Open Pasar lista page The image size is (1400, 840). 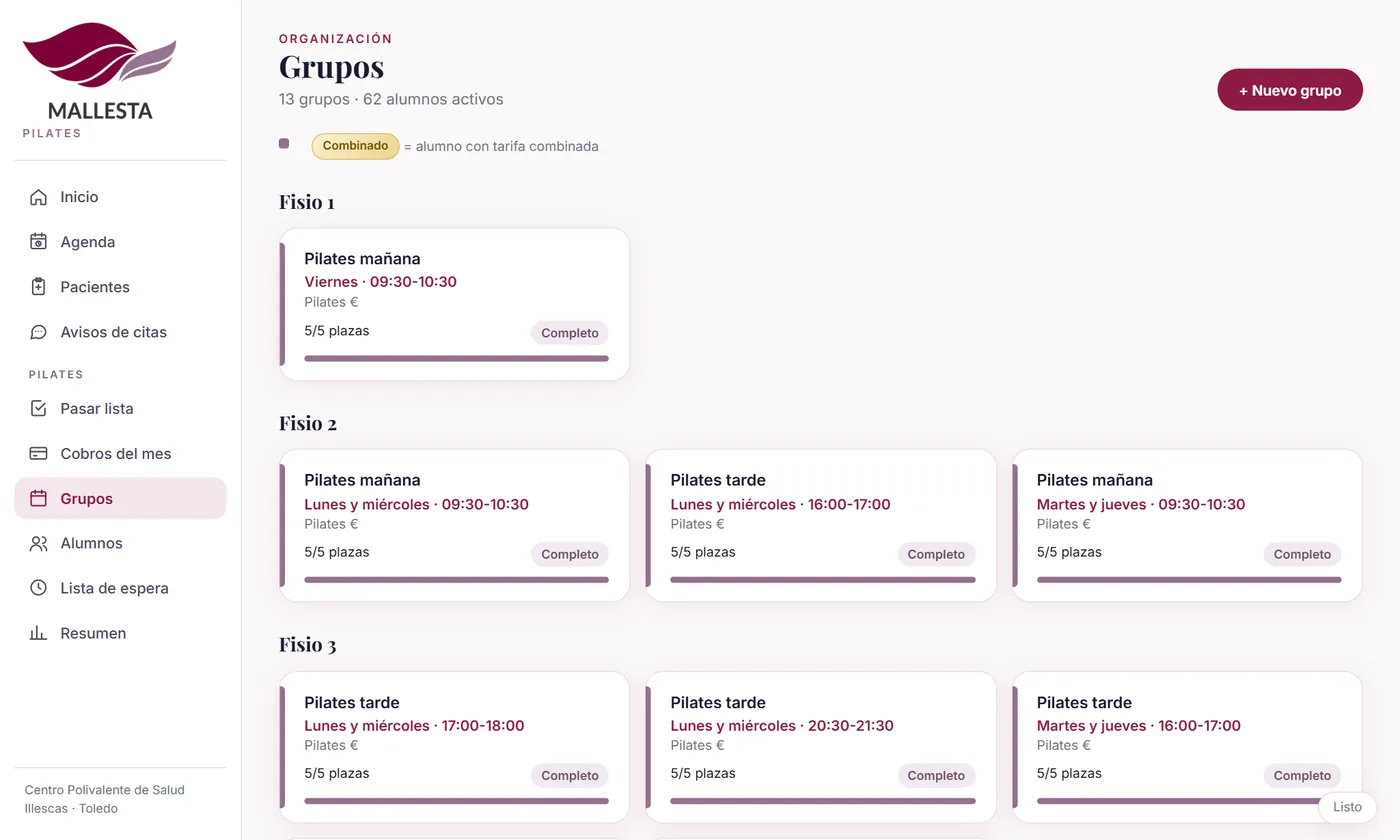pyautogui.click(x=120, y=408)
